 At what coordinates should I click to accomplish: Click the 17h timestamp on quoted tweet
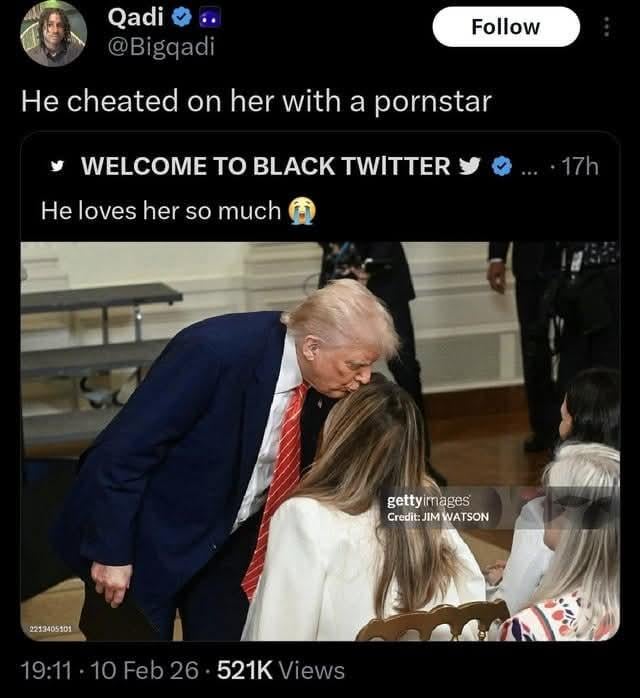[581, 166]
